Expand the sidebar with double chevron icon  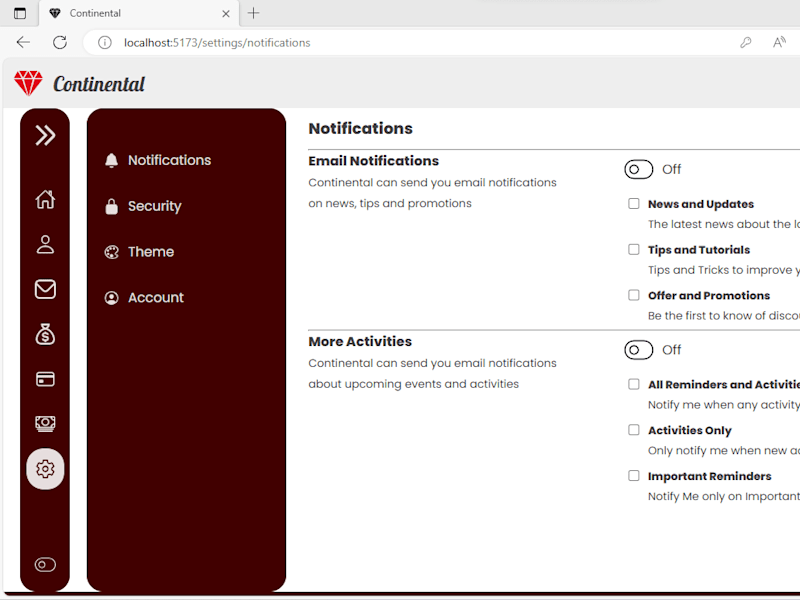(x=45, y=135)
